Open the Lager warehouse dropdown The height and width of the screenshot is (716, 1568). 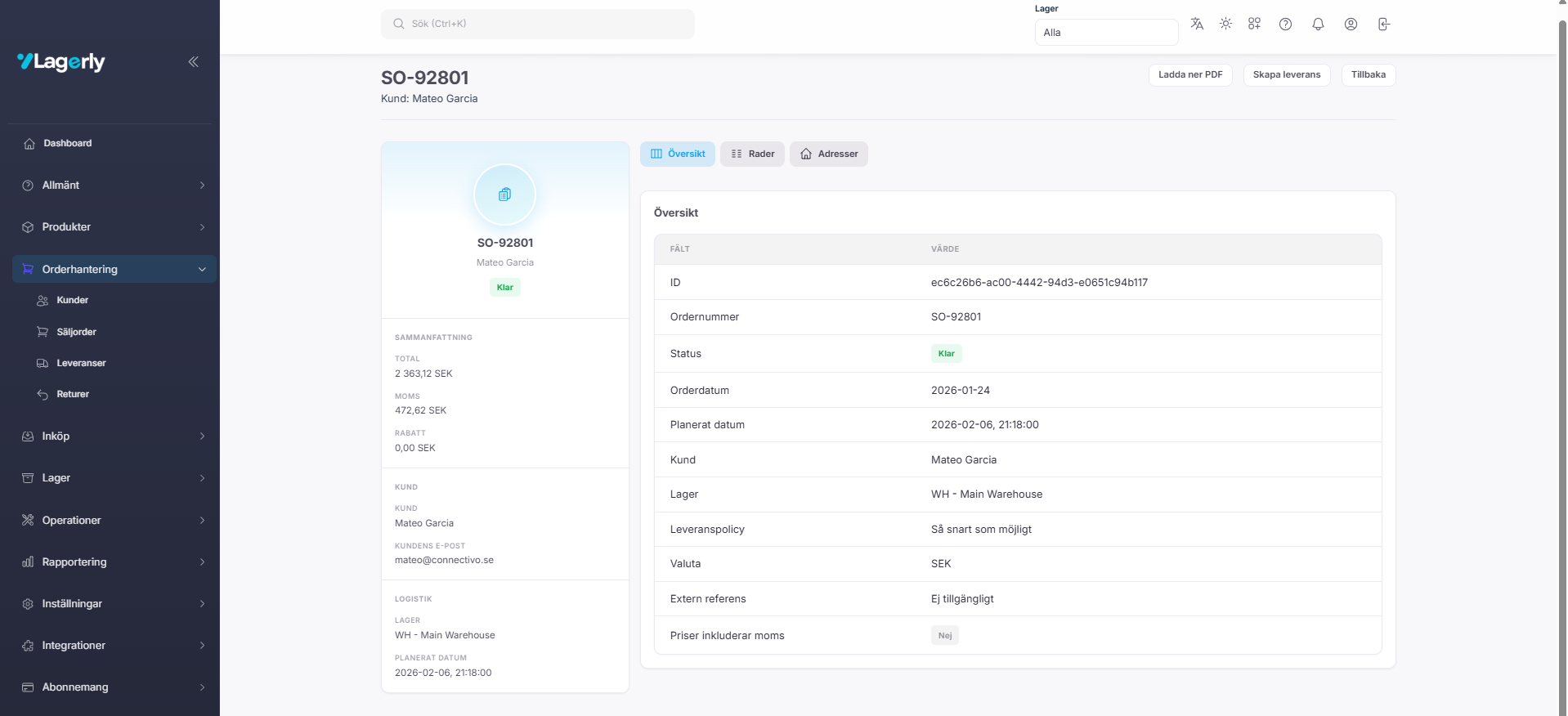point(1105,33)
